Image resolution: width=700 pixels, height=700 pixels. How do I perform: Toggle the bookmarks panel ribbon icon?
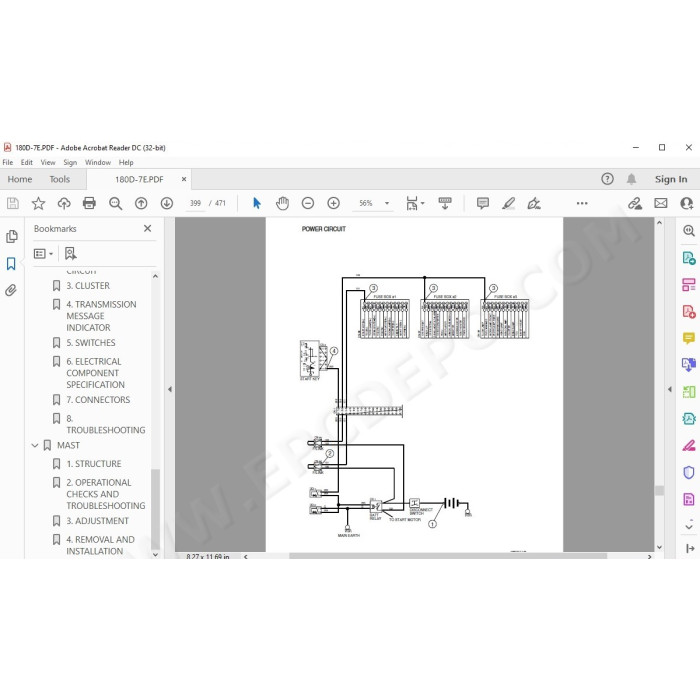coord(11,264)
